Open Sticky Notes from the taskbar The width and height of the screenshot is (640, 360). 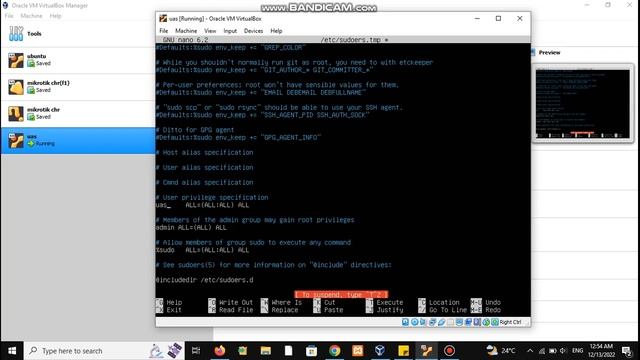pos(403,351)
